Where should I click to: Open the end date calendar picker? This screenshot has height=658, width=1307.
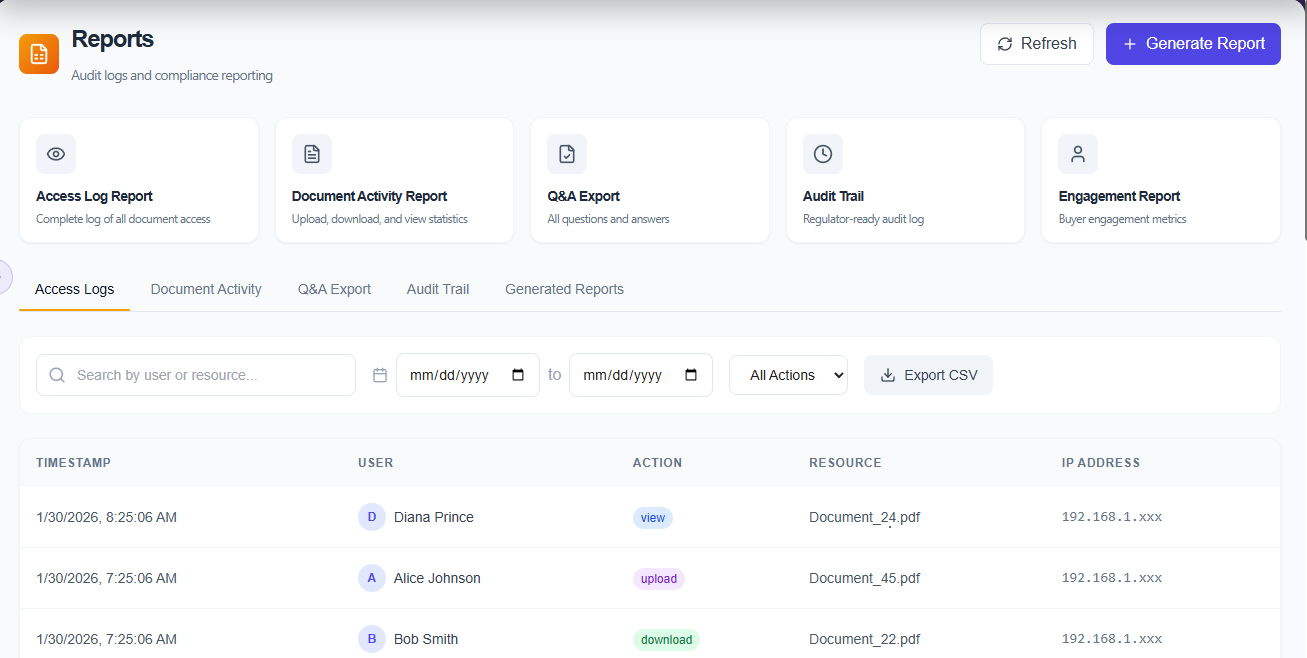(691, 375)
